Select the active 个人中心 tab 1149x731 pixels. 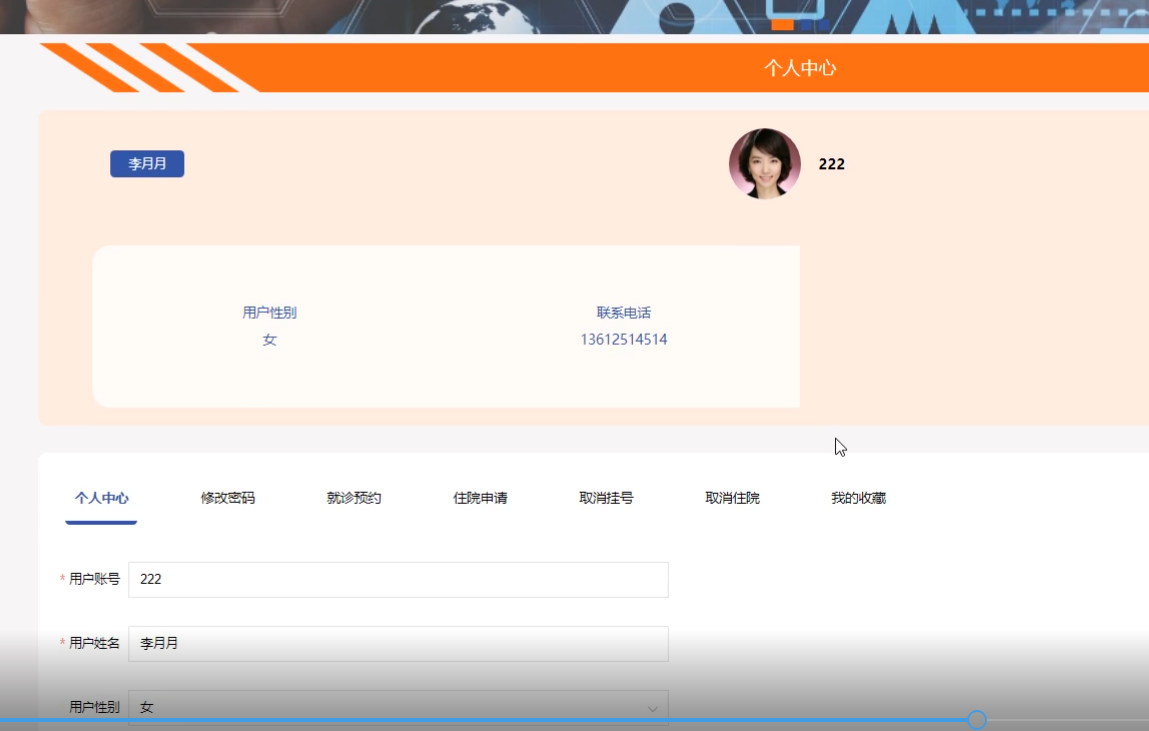pos(100,497)
